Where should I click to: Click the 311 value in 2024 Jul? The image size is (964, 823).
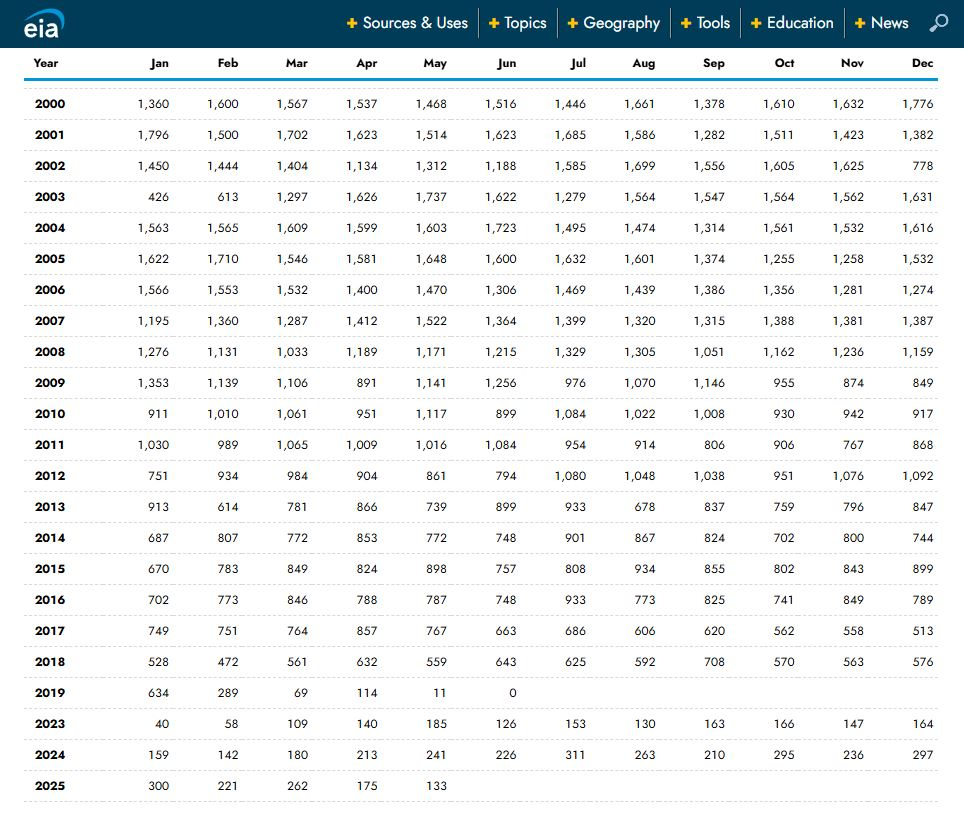tap(575, 755)
